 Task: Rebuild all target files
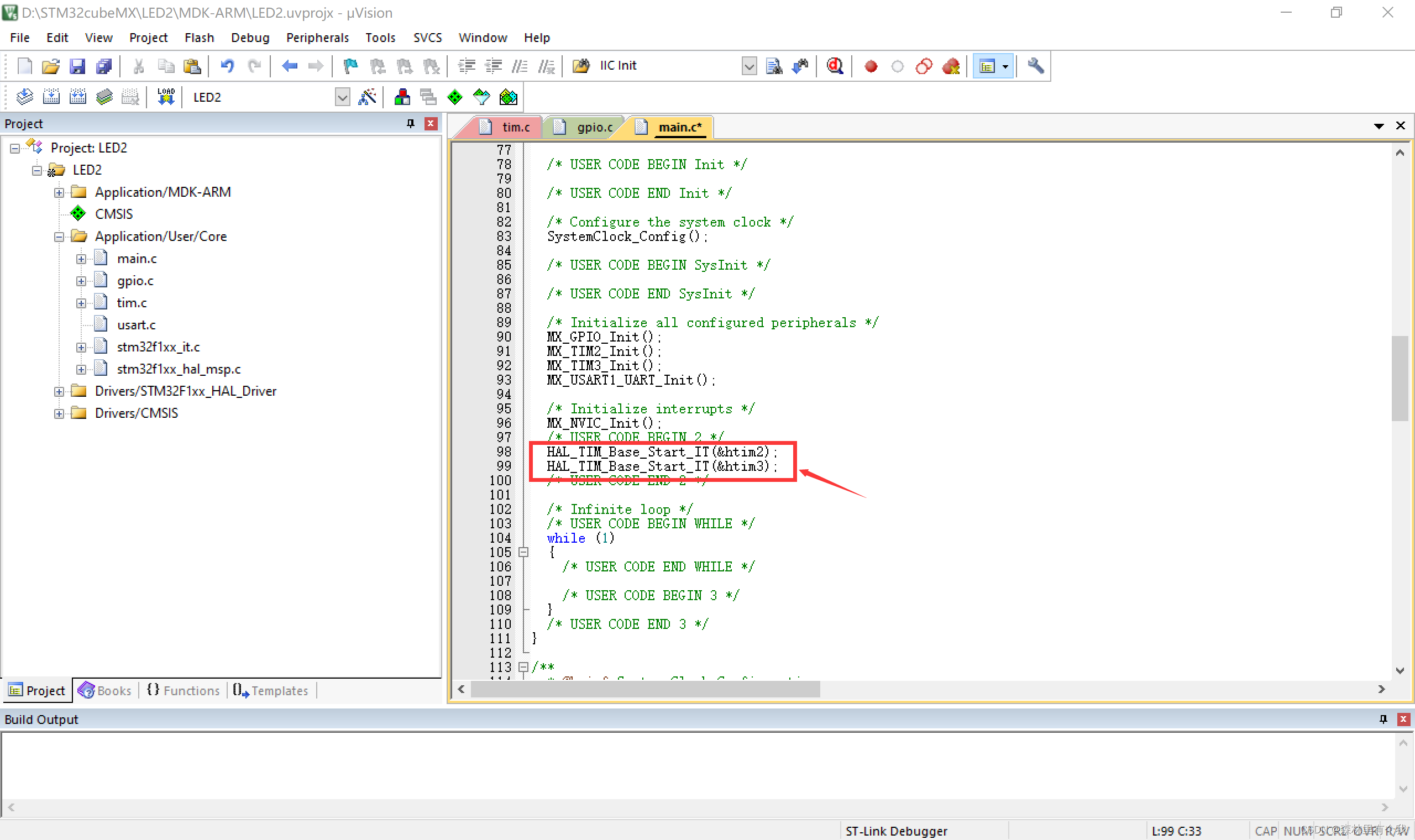[77, 97]
